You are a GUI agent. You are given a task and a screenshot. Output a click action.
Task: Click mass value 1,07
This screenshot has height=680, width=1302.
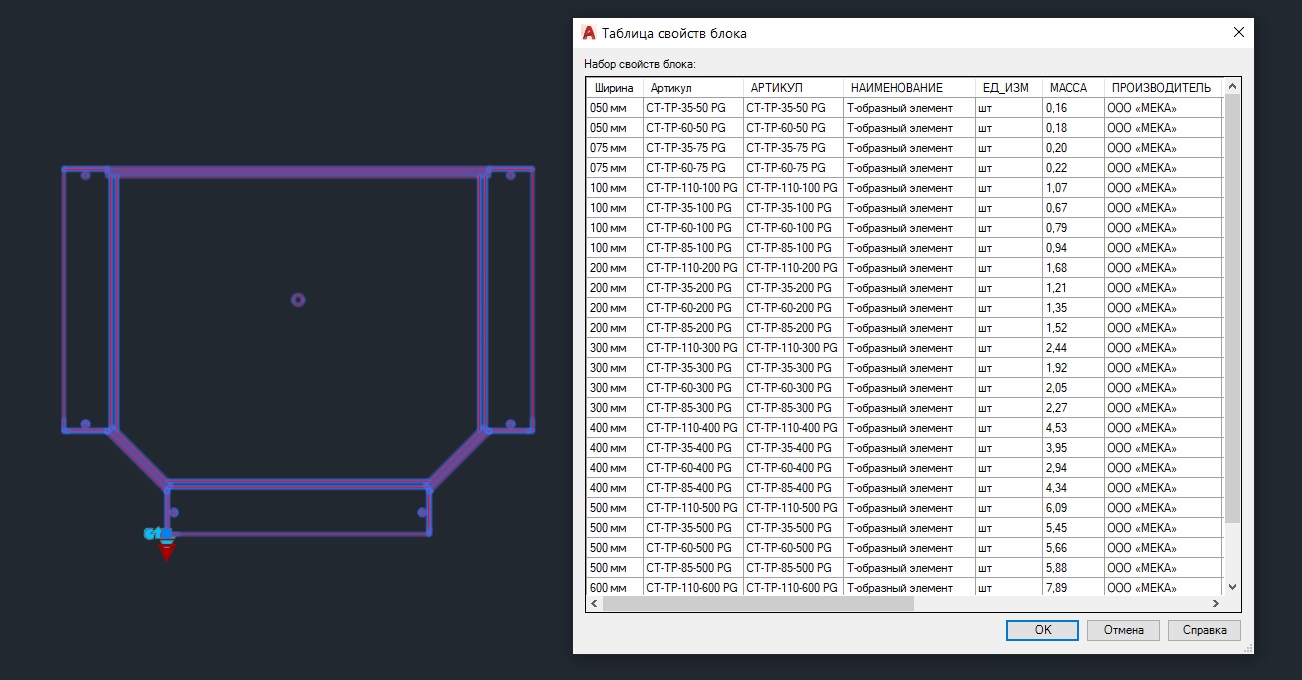tap(1073, 188)
